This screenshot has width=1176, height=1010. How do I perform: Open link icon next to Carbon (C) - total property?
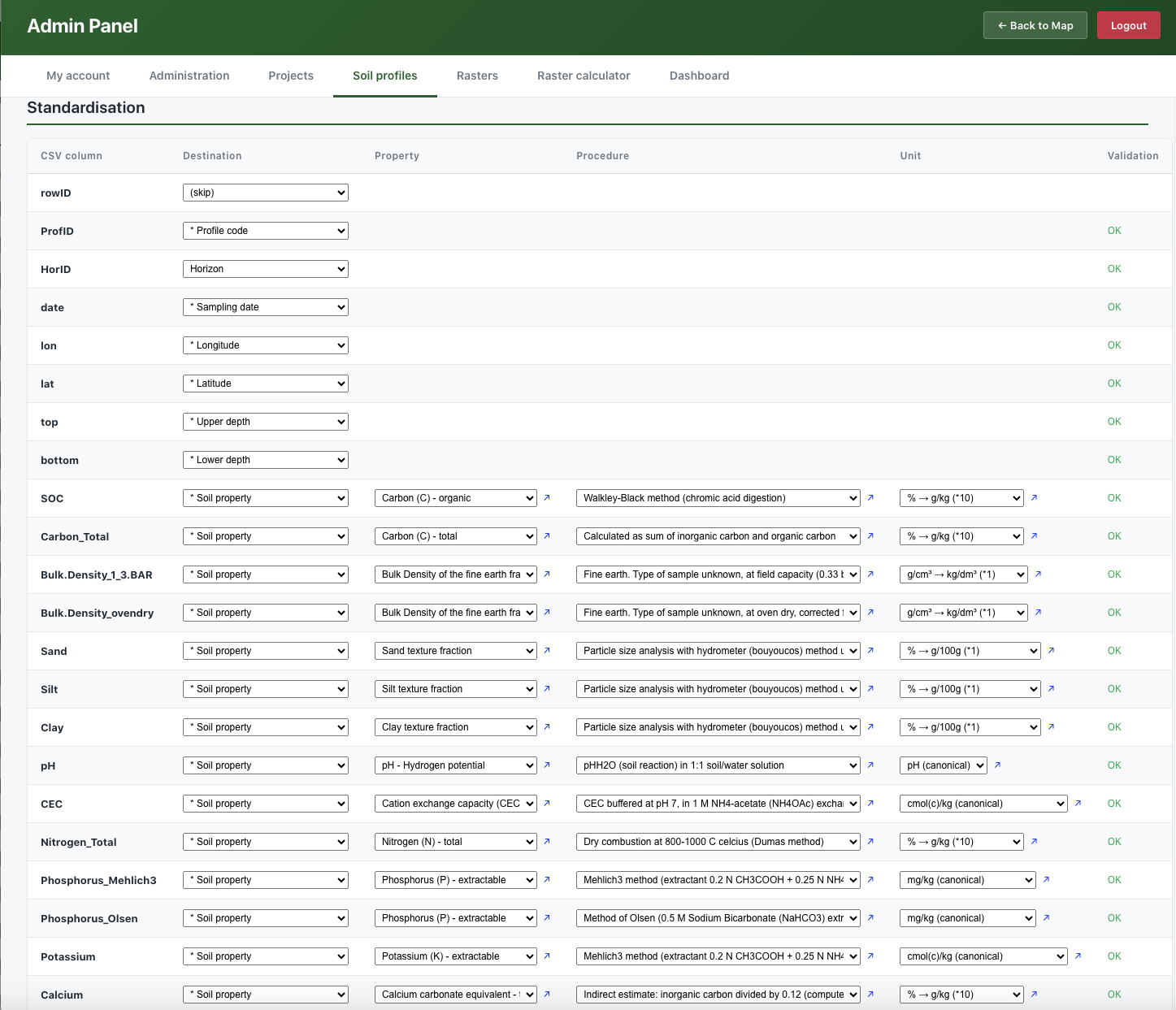click(x=547, y=536)
